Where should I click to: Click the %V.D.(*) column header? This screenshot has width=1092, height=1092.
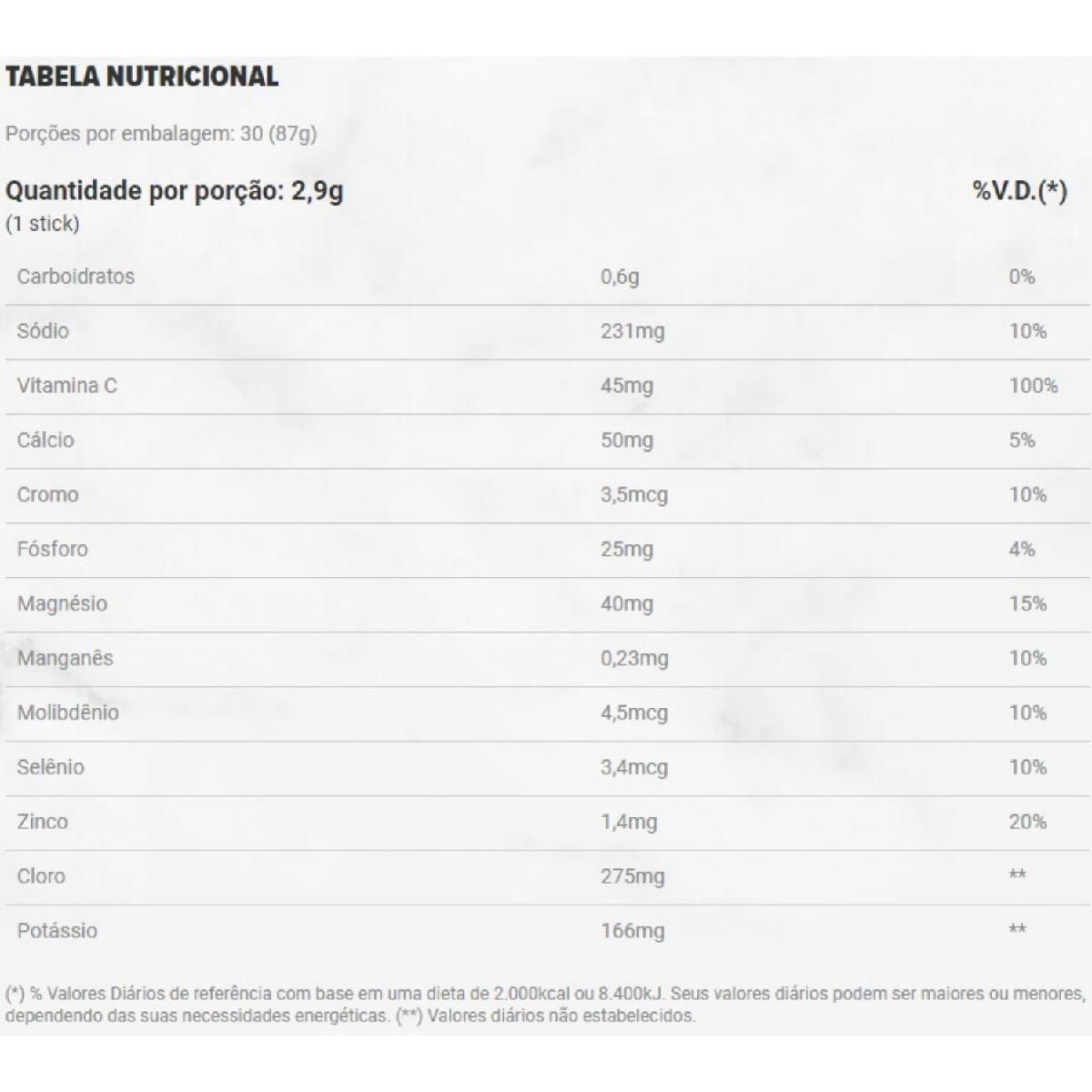1019,191
